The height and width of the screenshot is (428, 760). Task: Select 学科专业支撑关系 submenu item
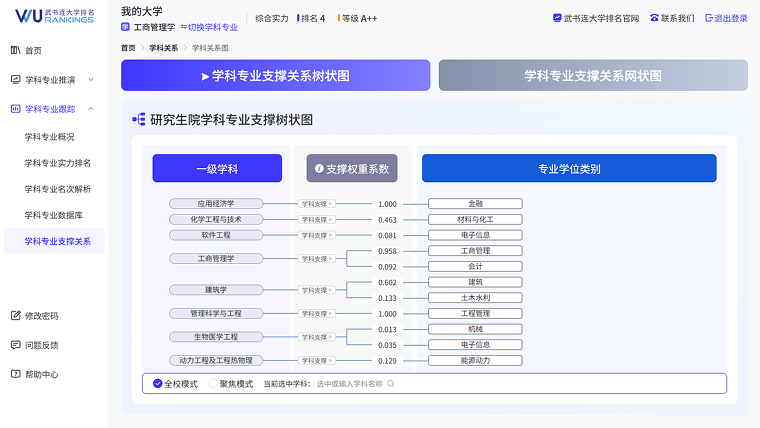coord(54,241)
